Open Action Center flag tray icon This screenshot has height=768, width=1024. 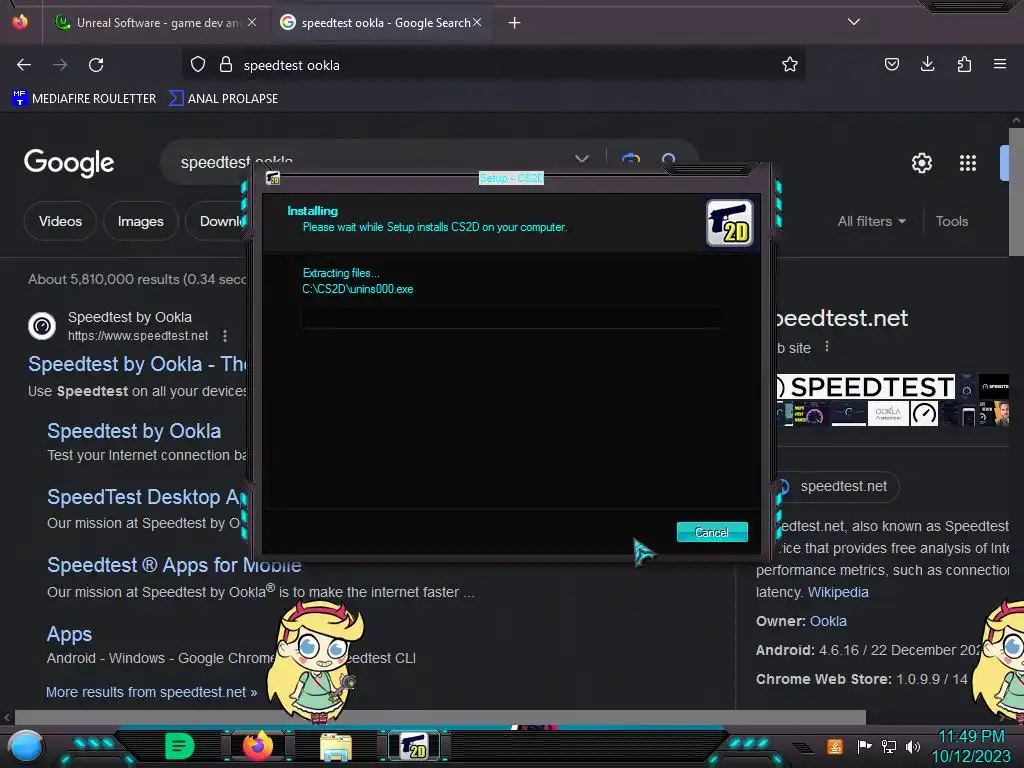click(x=864, y=746)
